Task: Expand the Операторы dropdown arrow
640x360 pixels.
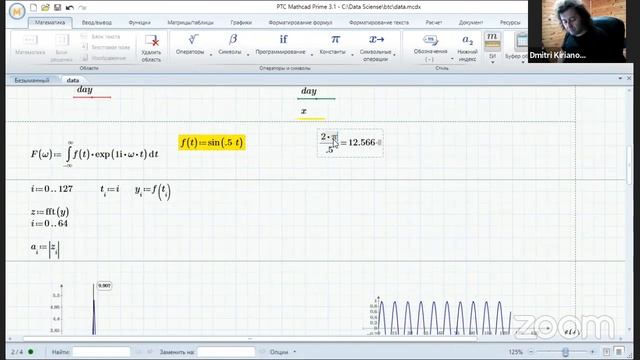Action: coord(211,54)
